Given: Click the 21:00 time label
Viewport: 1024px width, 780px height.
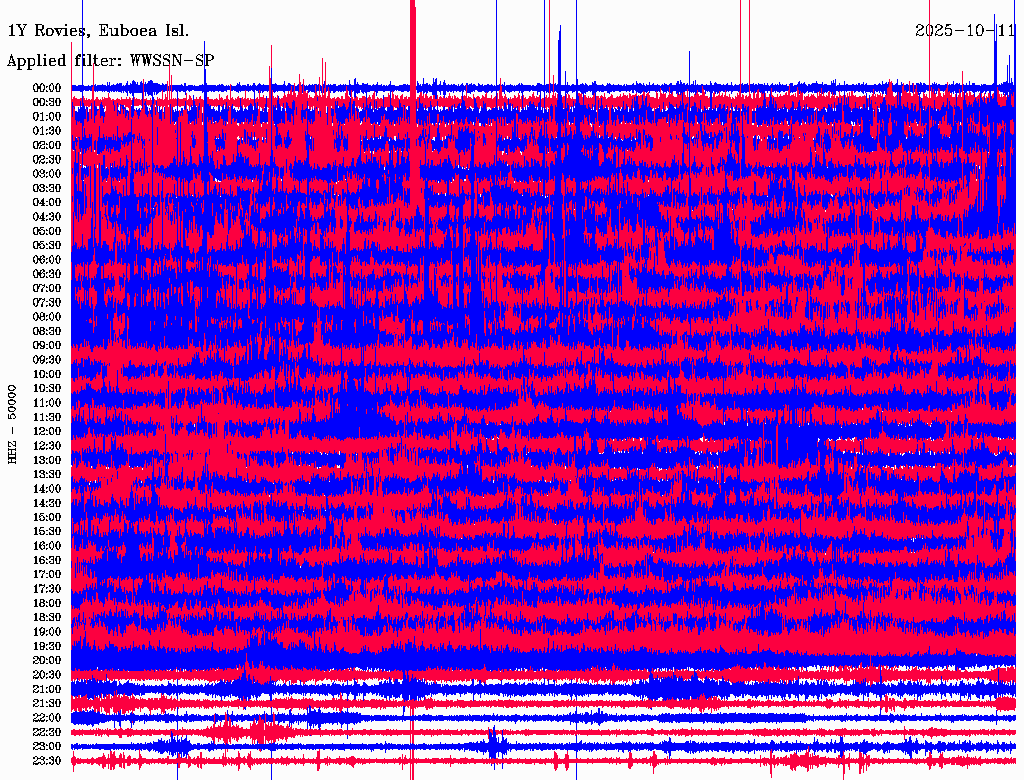Looking at the screenshot, I should [x=47, y=689].
